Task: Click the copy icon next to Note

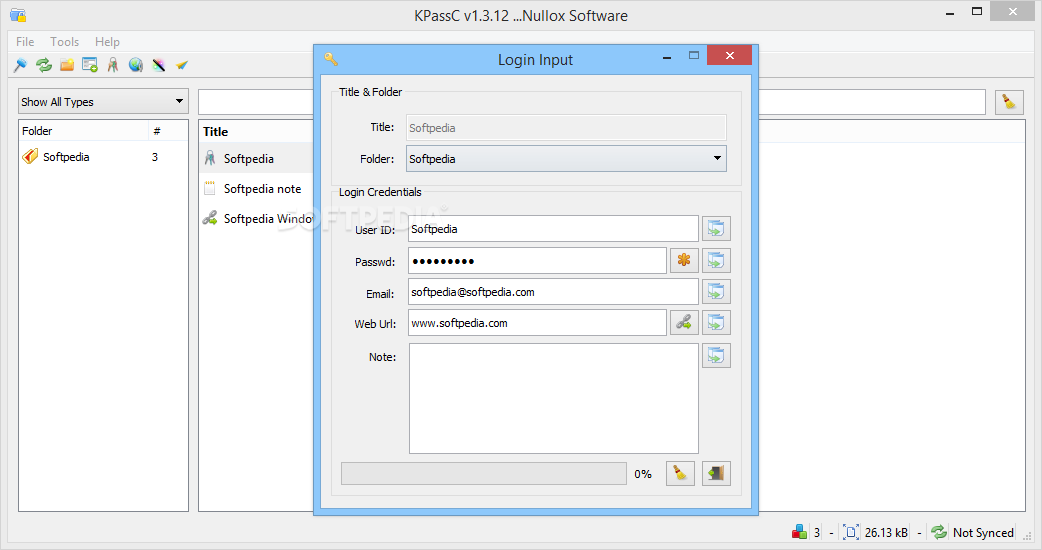Action: point(716,355)
